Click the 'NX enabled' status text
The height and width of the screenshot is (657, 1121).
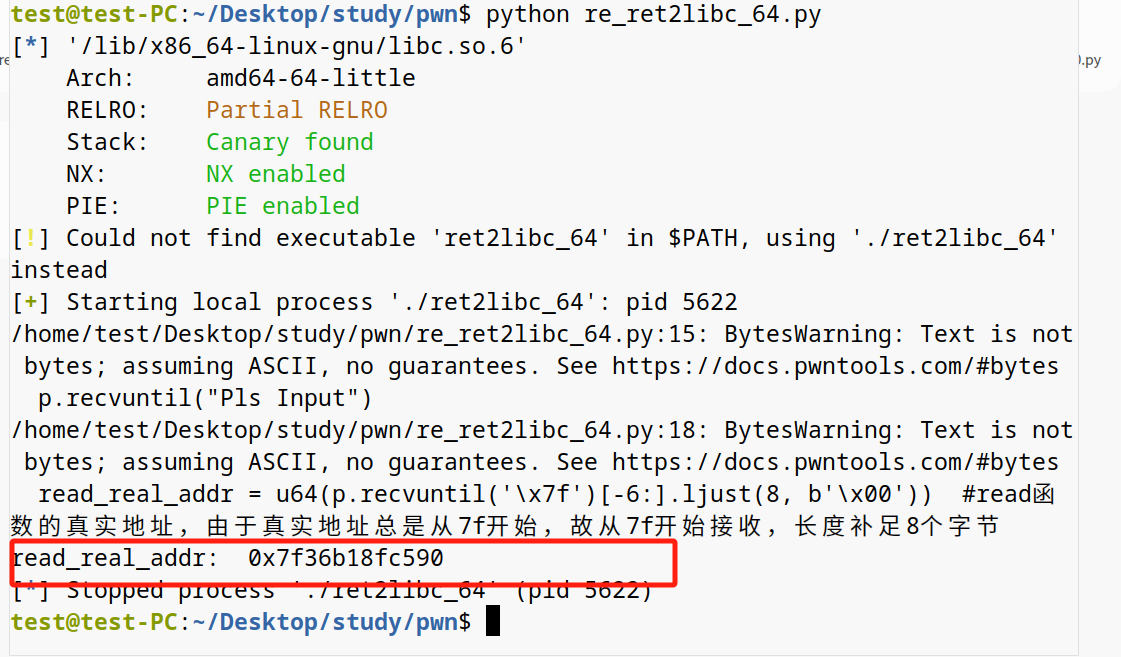pos(275,174)
